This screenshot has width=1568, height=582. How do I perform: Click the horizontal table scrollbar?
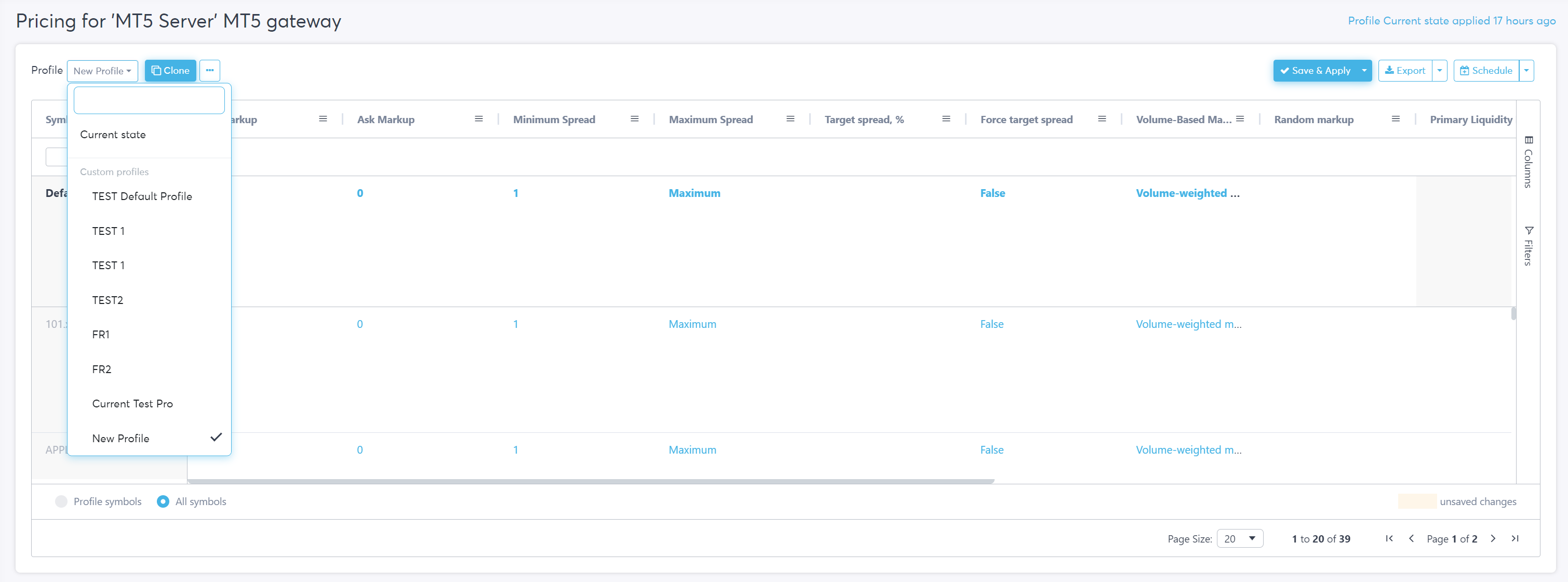(x=591, y=482)
